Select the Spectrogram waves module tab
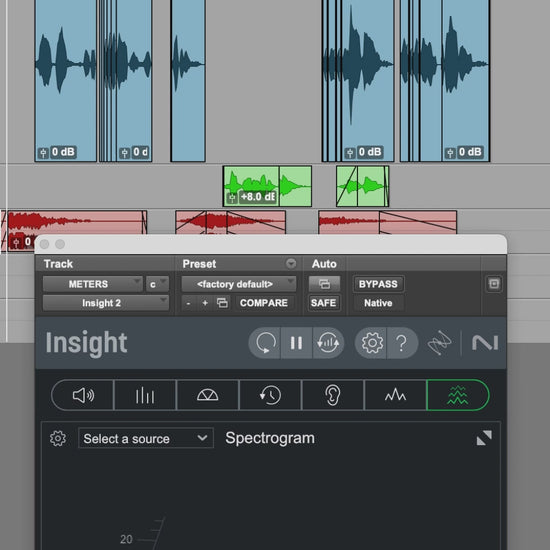 [458, 395]
